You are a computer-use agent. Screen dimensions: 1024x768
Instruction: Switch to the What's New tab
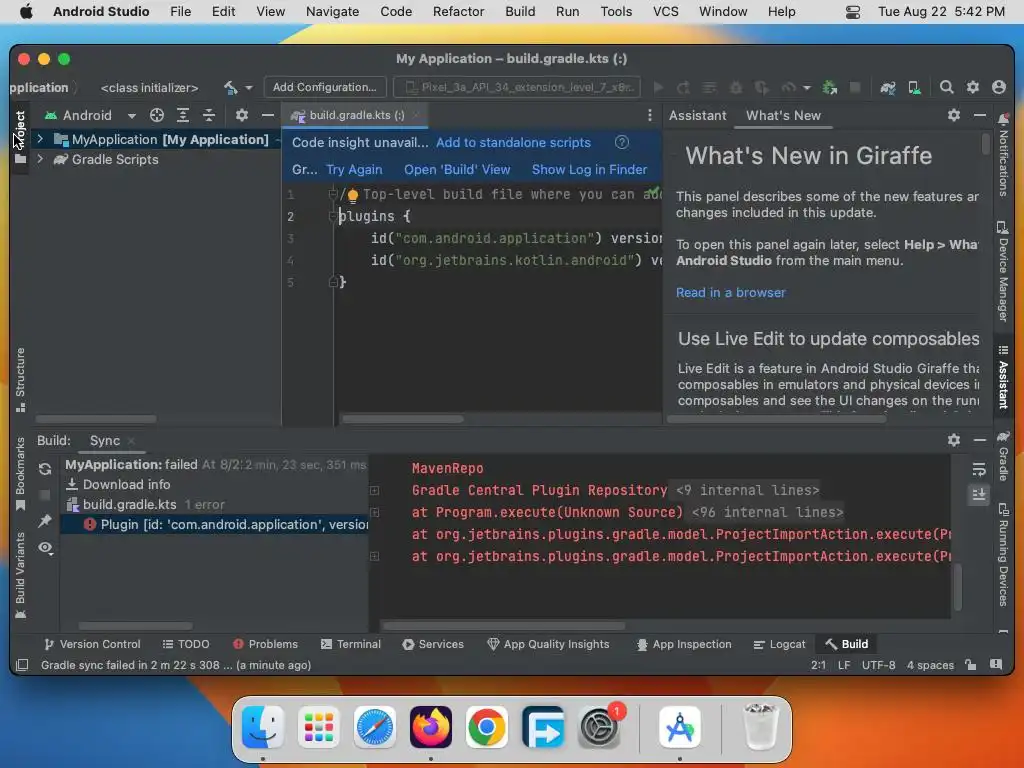pos(783,116)
